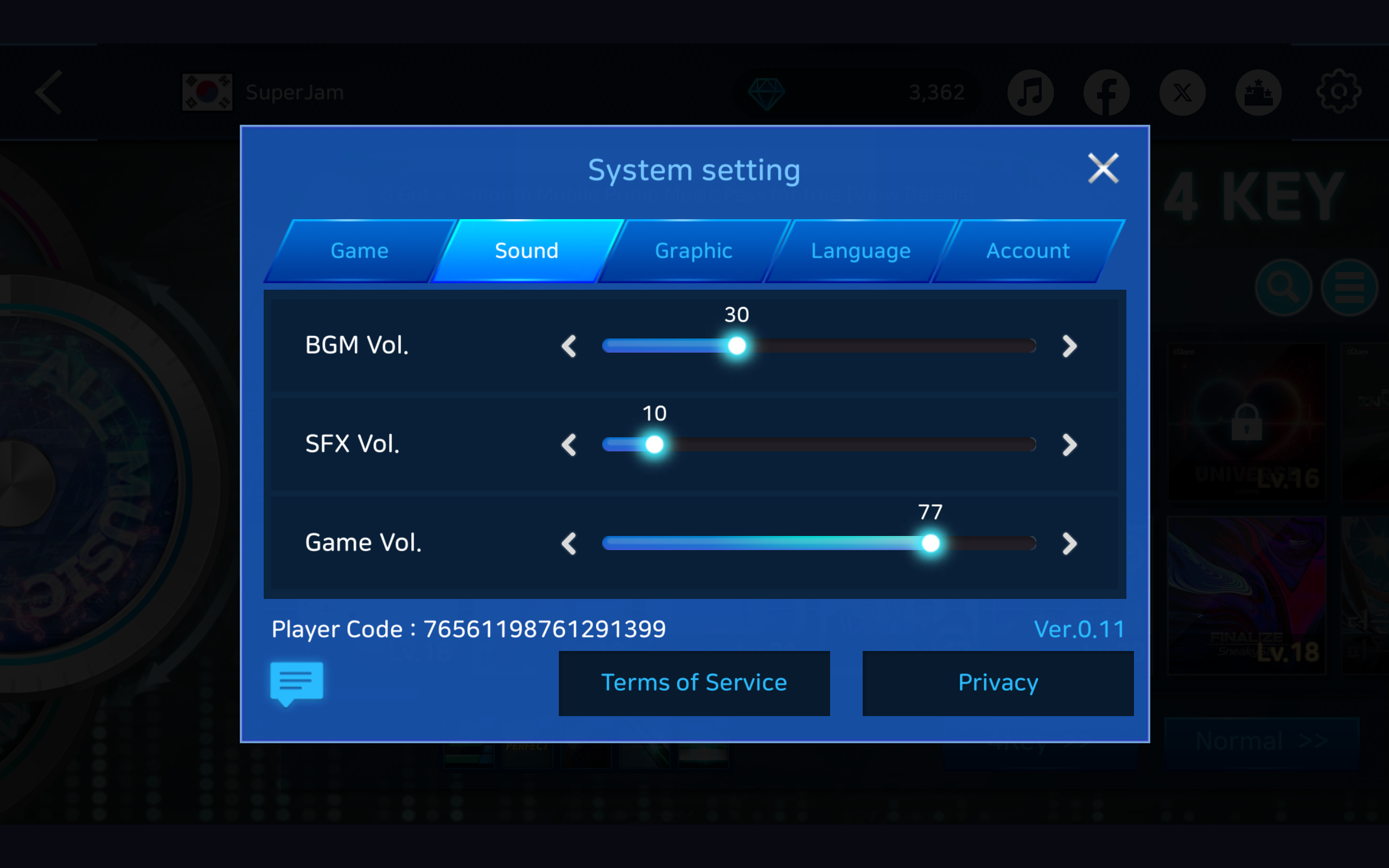Open the Facebook icon in top bar
The image size is (1389, 868).
click(x=1107, y=92)
